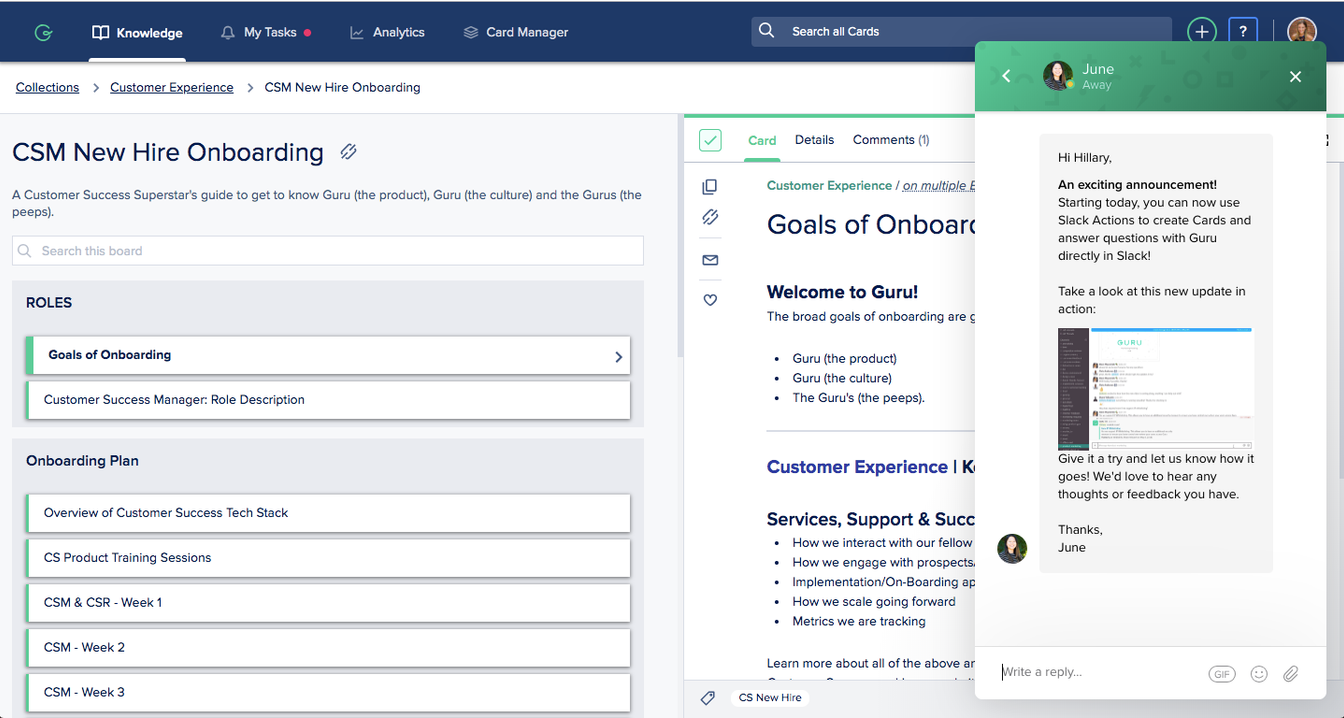
Task: Close the June chat panel
Action: [x=1295, y=76]
